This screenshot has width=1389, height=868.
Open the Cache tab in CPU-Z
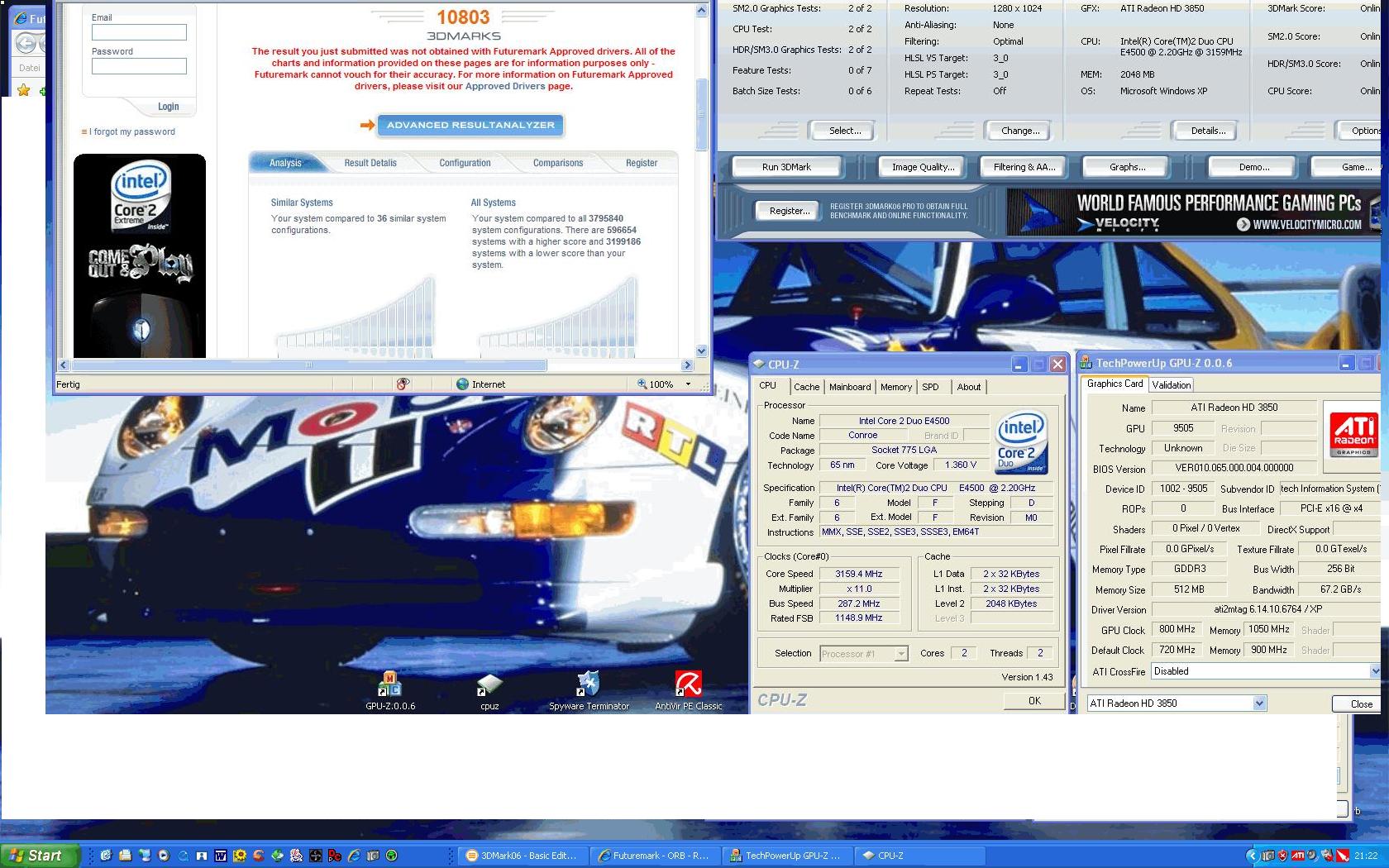tap(806, 387)
